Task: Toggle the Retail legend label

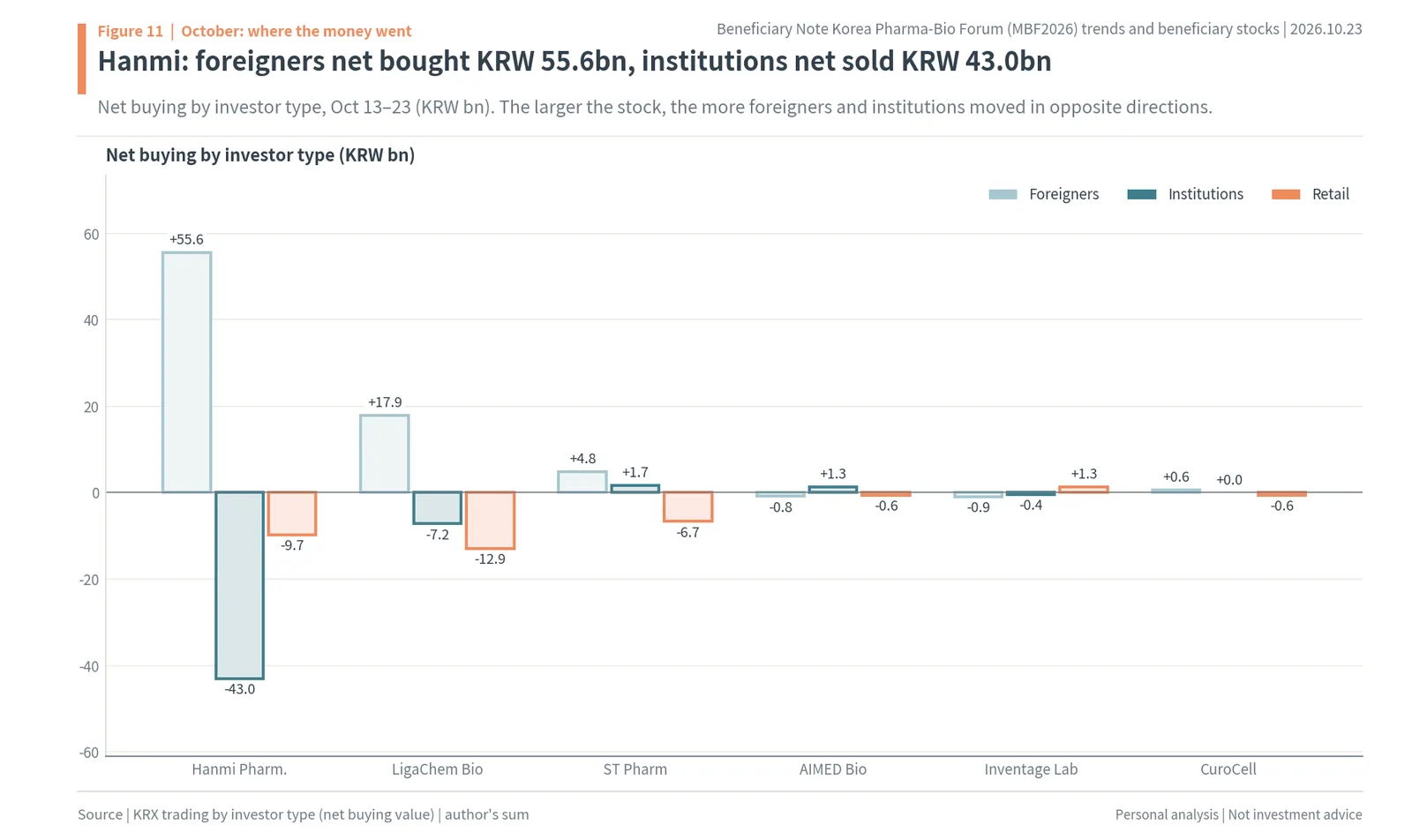Action: pyautogui.click(x=1331, y=194)
